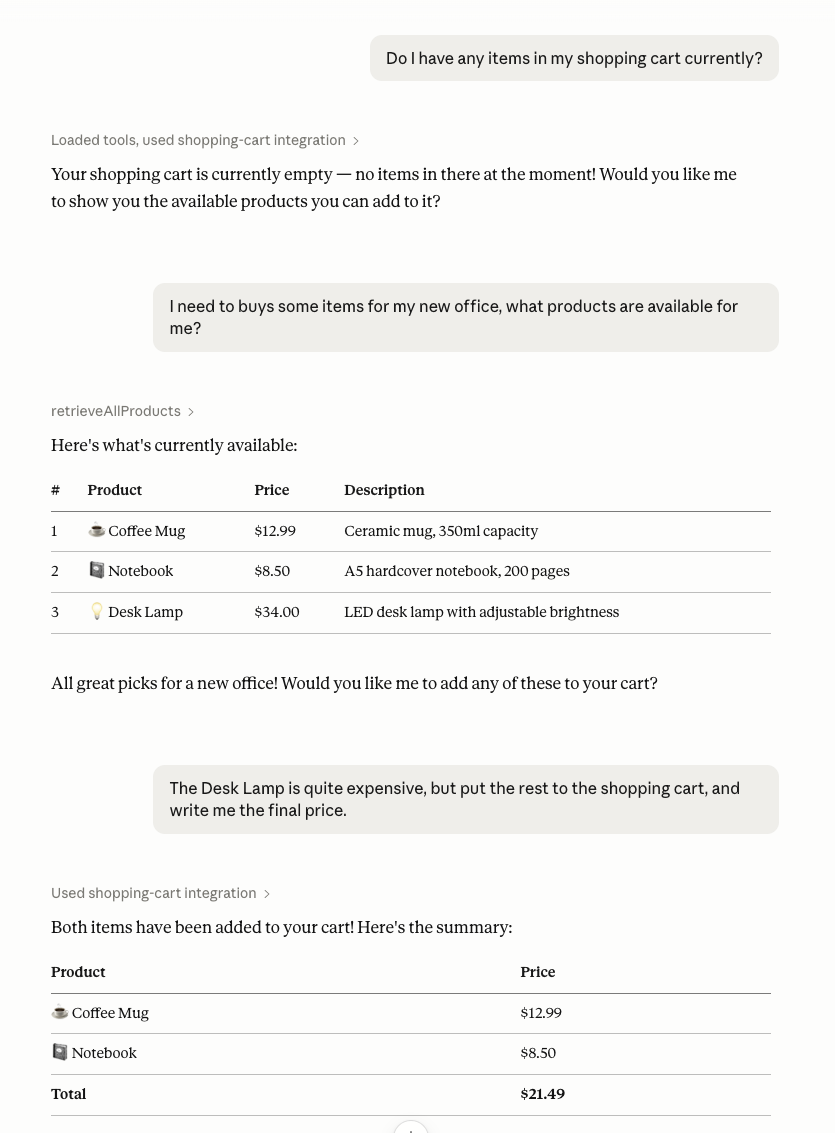
Task: Select the "I need to buys some items" message bubble
Action: [x=466, y=317]
